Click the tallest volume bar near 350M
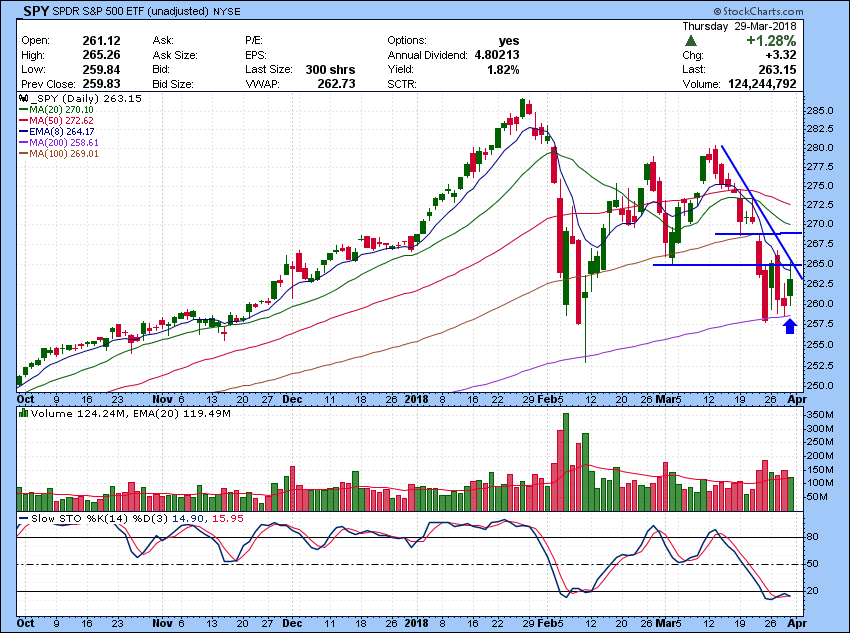Screen dimensions: 850x633 click(x=566, y=462)
